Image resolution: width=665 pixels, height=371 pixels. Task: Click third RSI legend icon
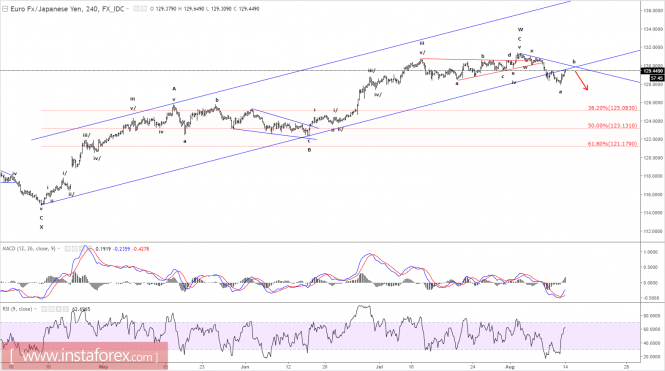(59, 309)
